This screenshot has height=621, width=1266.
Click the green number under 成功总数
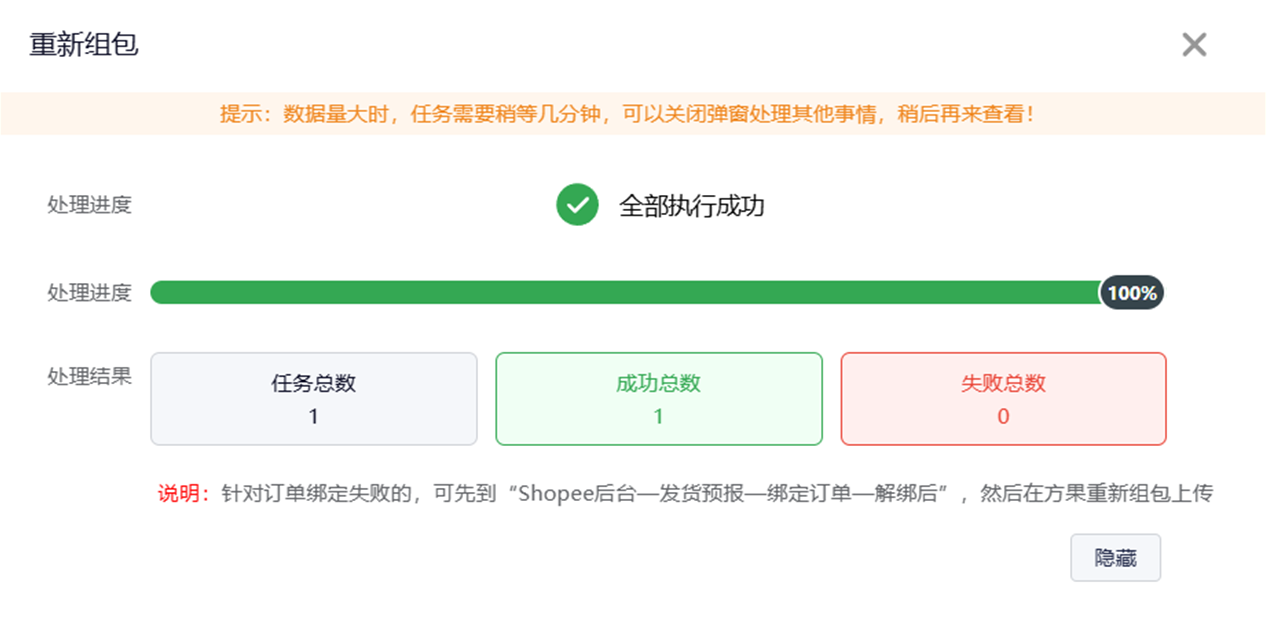[658, 417]
